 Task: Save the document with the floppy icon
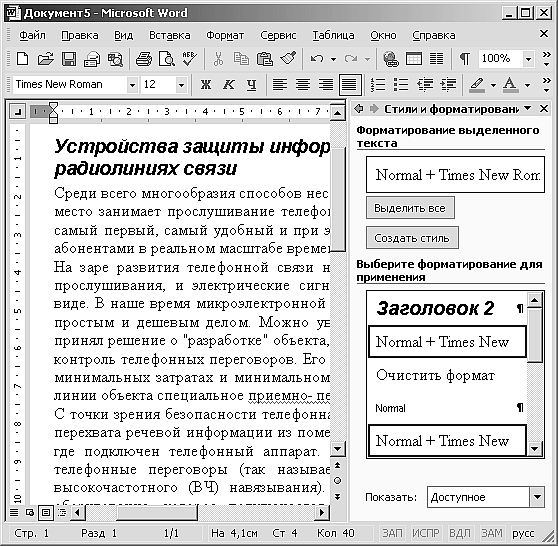click(69, 59)
